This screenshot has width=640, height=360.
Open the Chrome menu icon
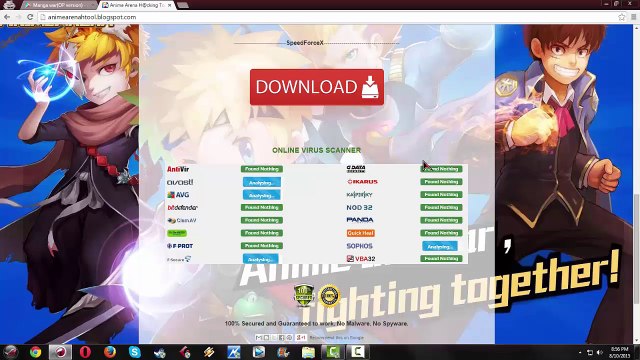[633, 17]
